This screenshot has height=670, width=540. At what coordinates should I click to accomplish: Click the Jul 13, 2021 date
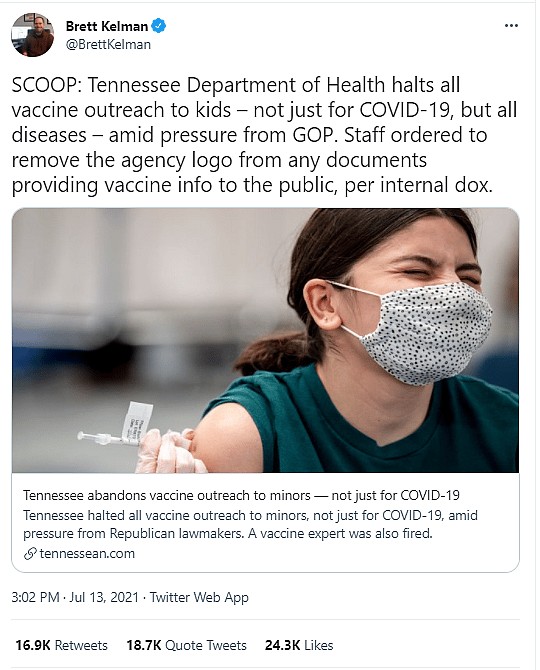point(104,597)
